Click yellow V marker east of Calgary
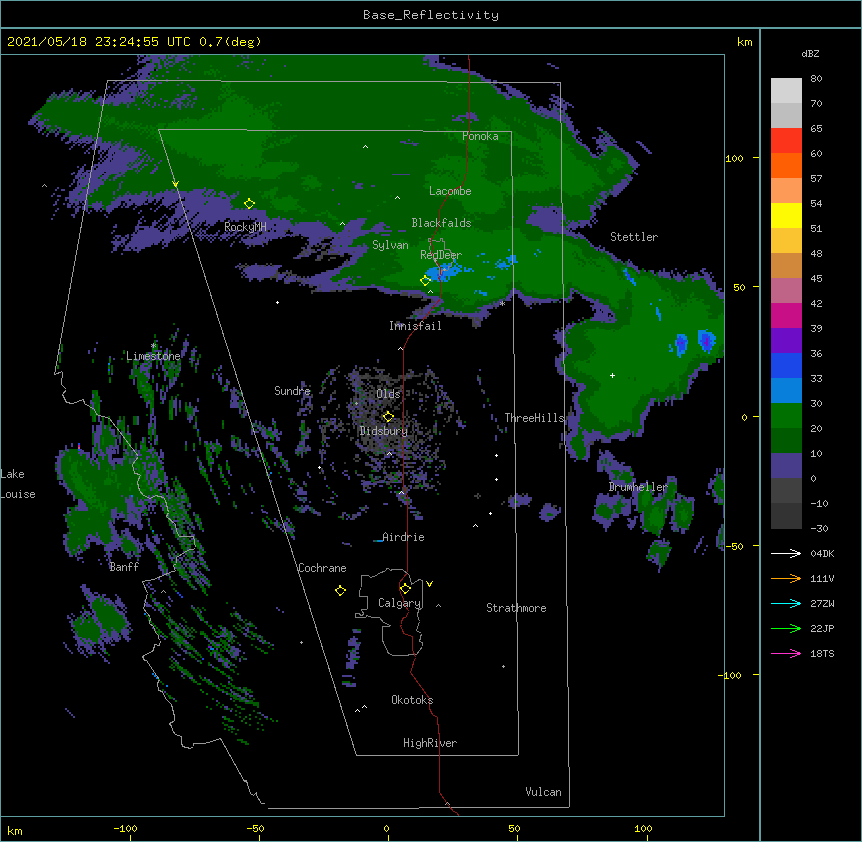 [x=429, y=584]
